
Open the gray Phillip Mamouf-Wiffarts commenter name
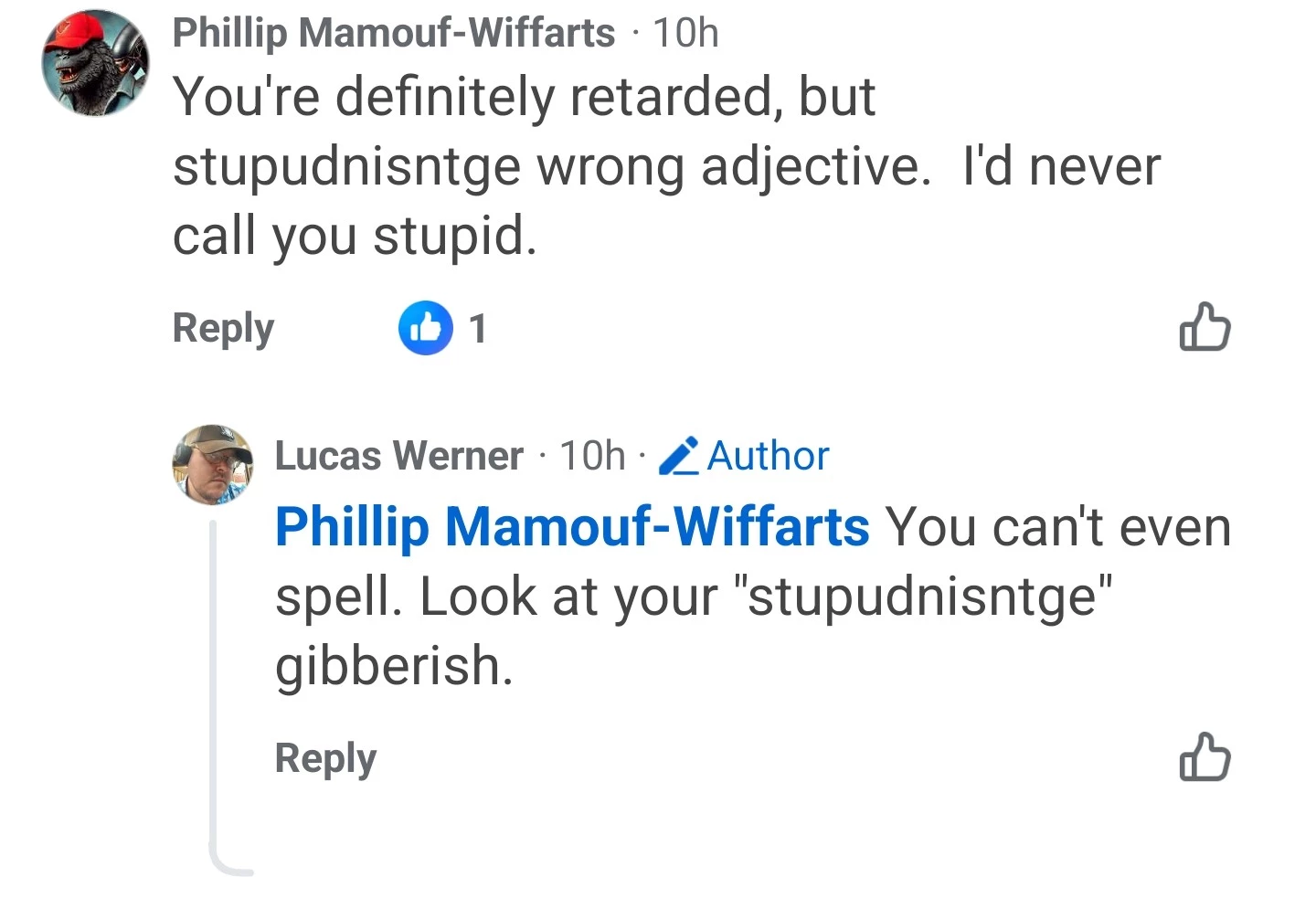393,33
